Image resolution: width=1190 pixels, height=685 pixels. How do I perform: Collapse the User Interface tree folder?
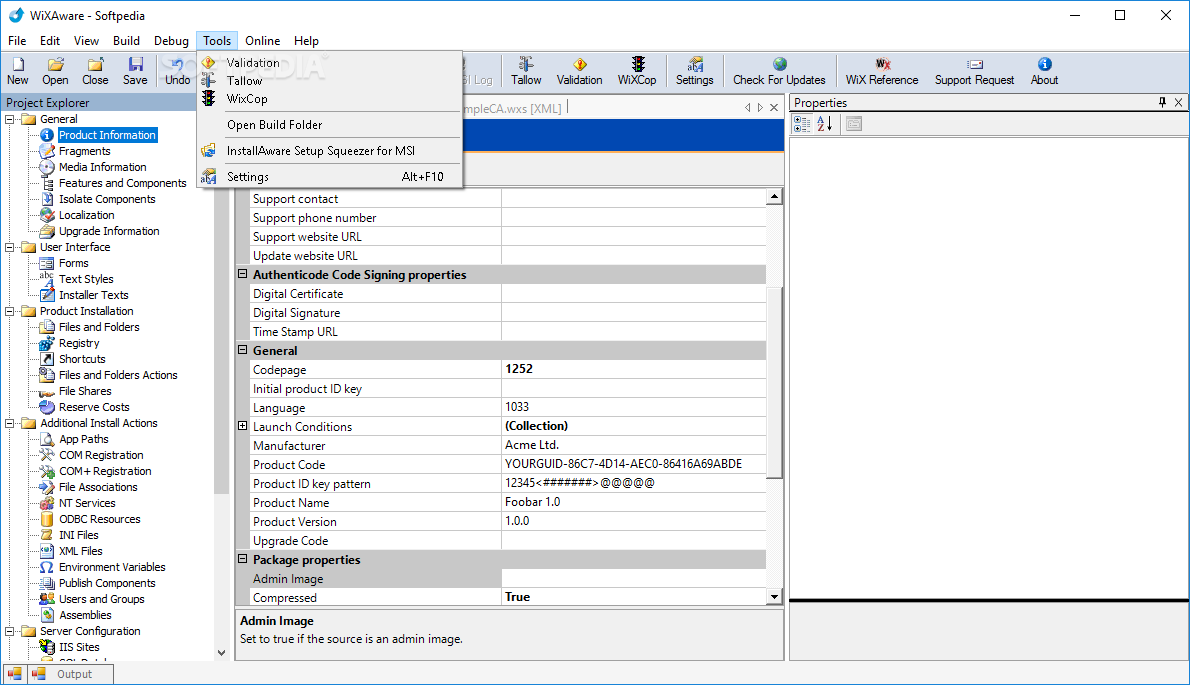tap(10, 247)
